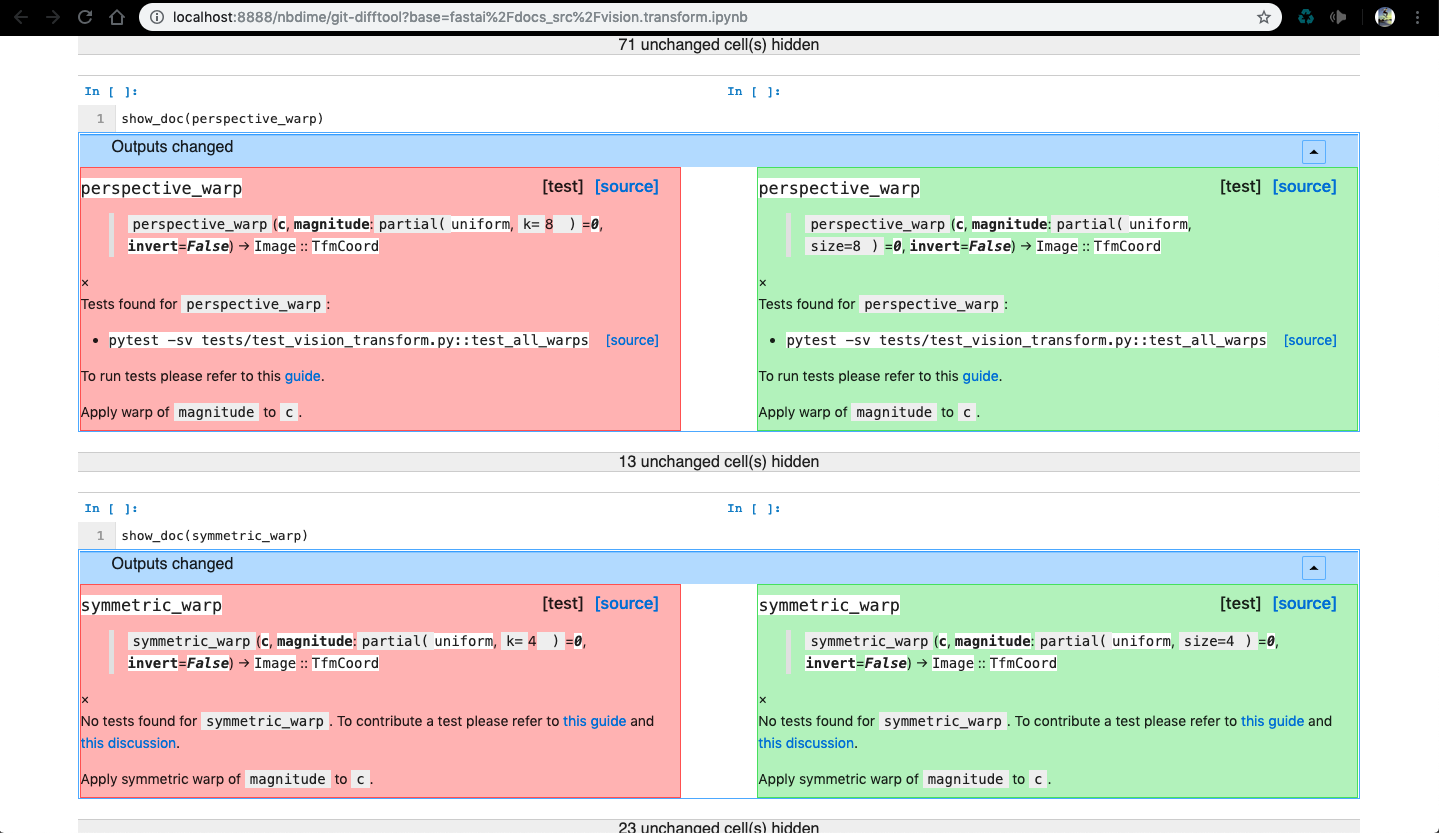
Task: Click 'Apply symmetric warp of' text in added output
Action: [838, 779]
